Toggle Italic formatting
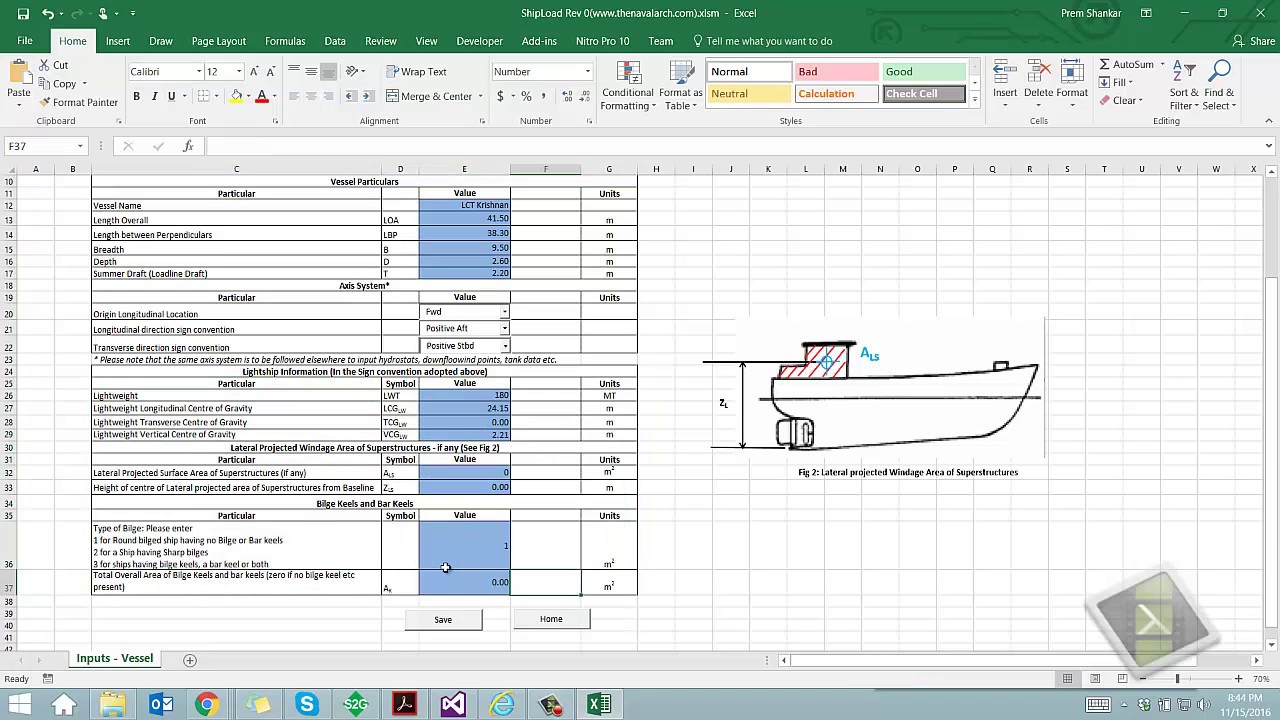This screenshot has height=720, width=1280. [154, 96]
